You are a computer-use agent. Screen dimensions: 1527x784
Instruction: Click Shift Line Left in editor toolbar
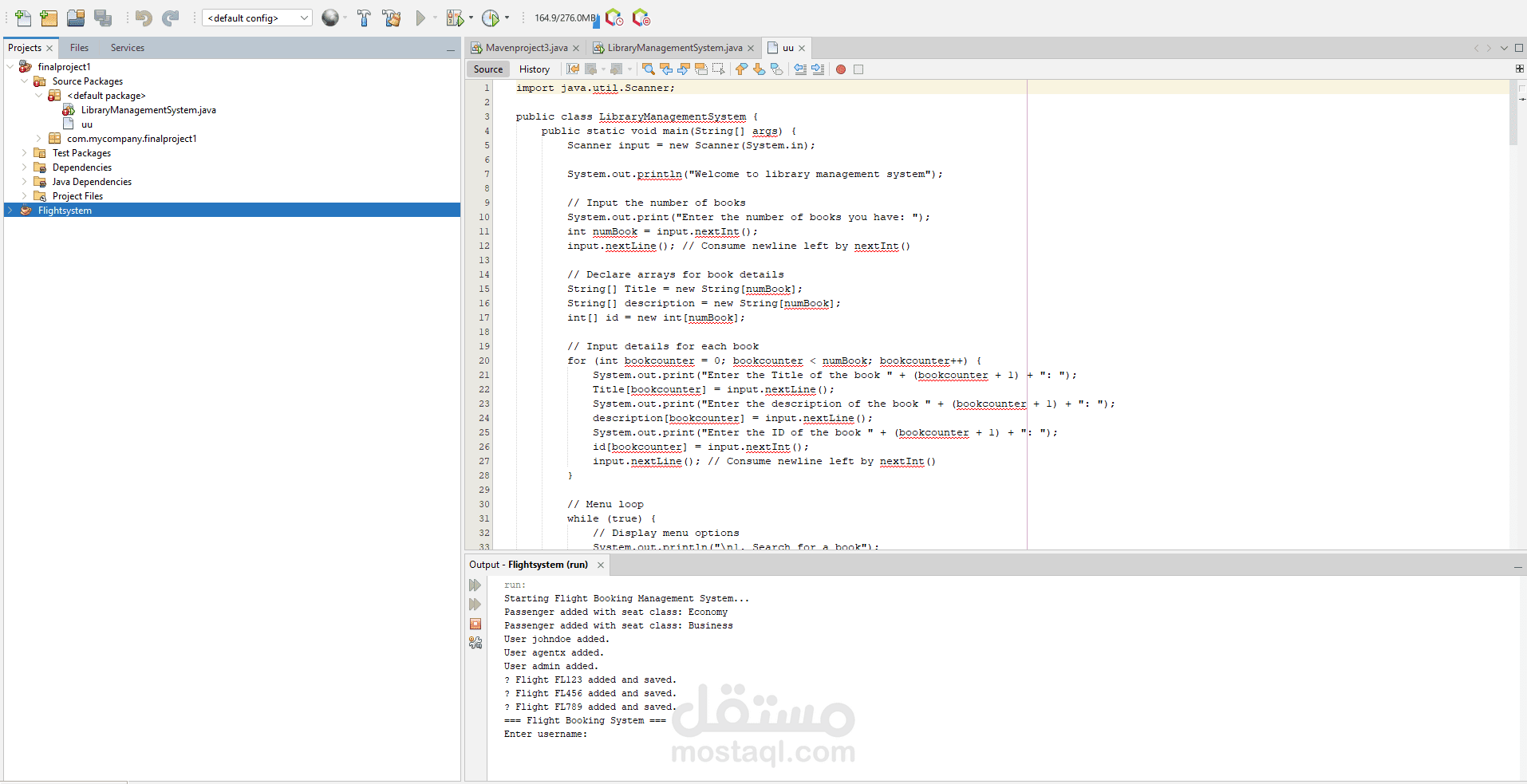pyautogui.click(x=800, y=69)
